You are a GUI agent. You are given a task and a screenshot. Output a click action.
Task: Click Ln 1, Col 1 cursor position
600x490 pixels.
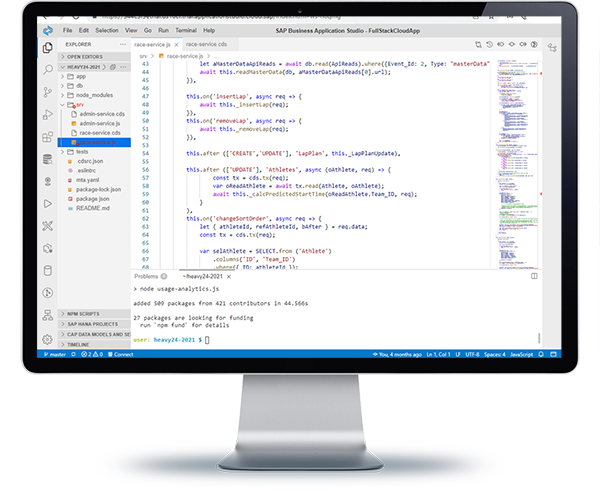click(439, 355)
